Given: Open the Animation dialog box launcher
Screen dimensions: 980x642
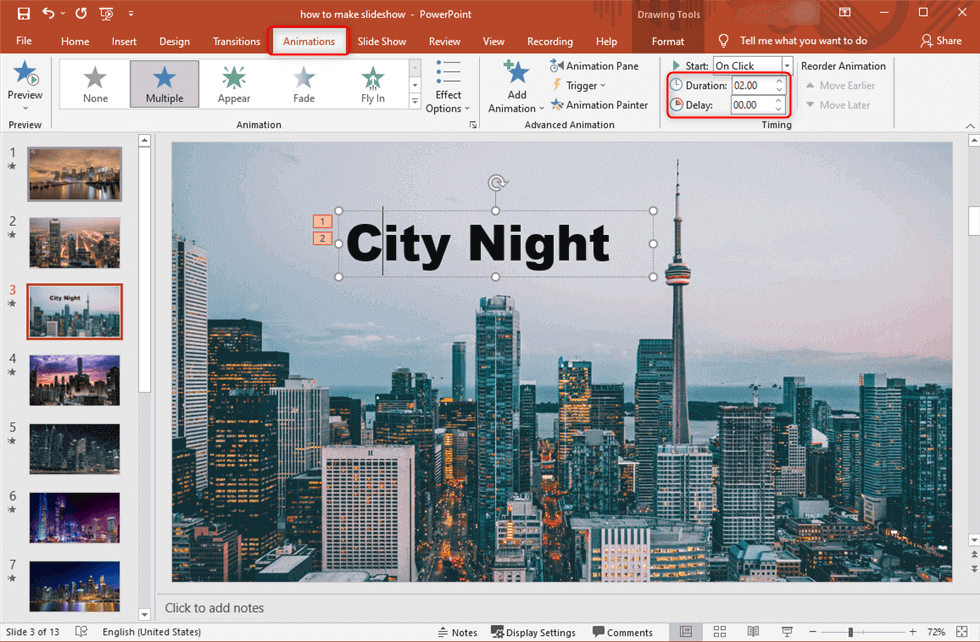Looking at the screenshot, I should (x=473, y=124).
